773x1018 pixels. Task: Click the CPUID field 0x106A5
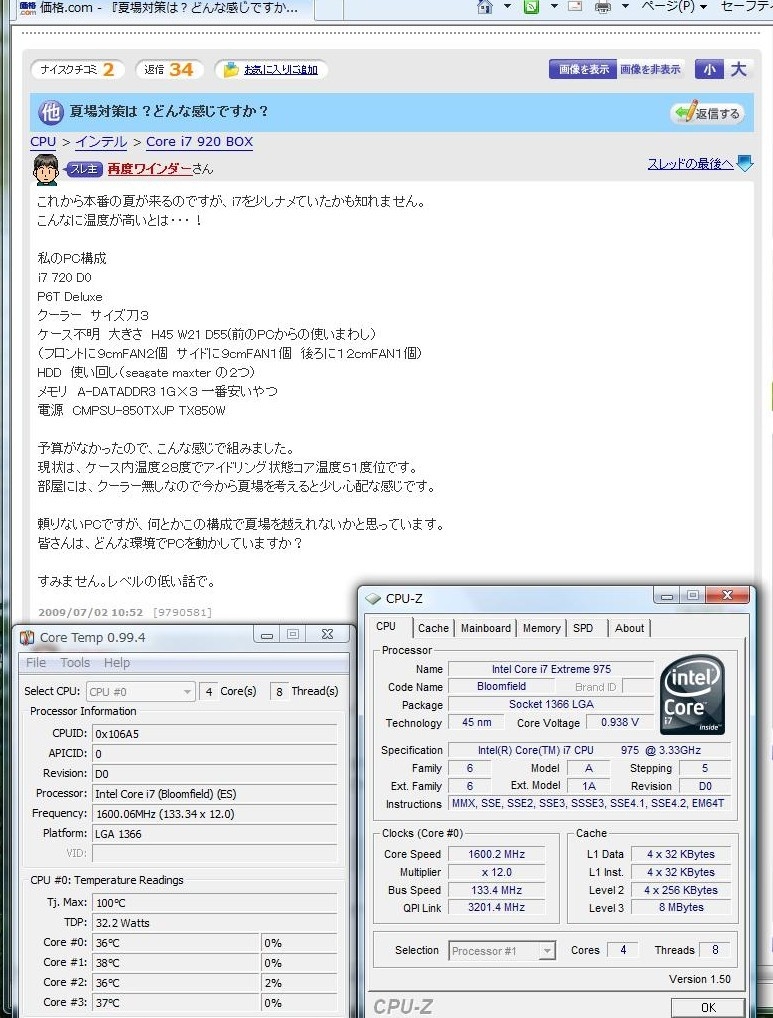[x=215, y=734]
